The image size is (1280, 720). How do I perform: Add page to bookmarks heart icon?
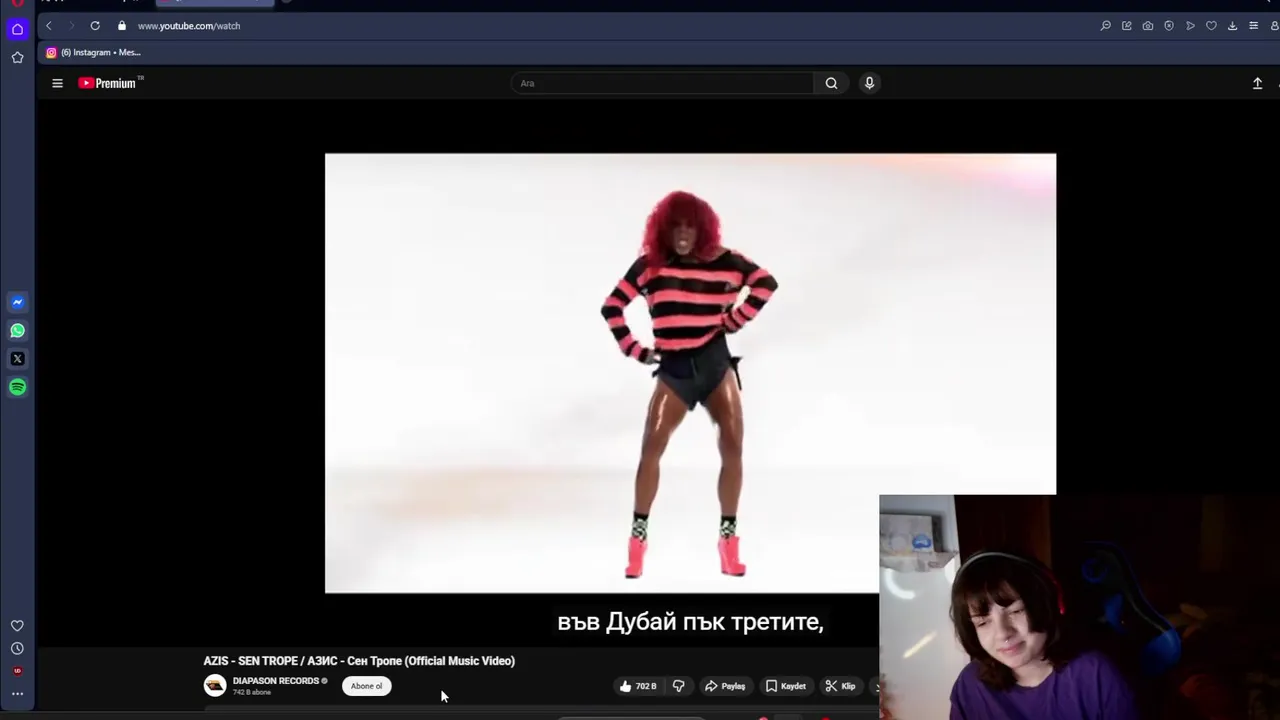pyautogui.click(x=1211, y=26)
